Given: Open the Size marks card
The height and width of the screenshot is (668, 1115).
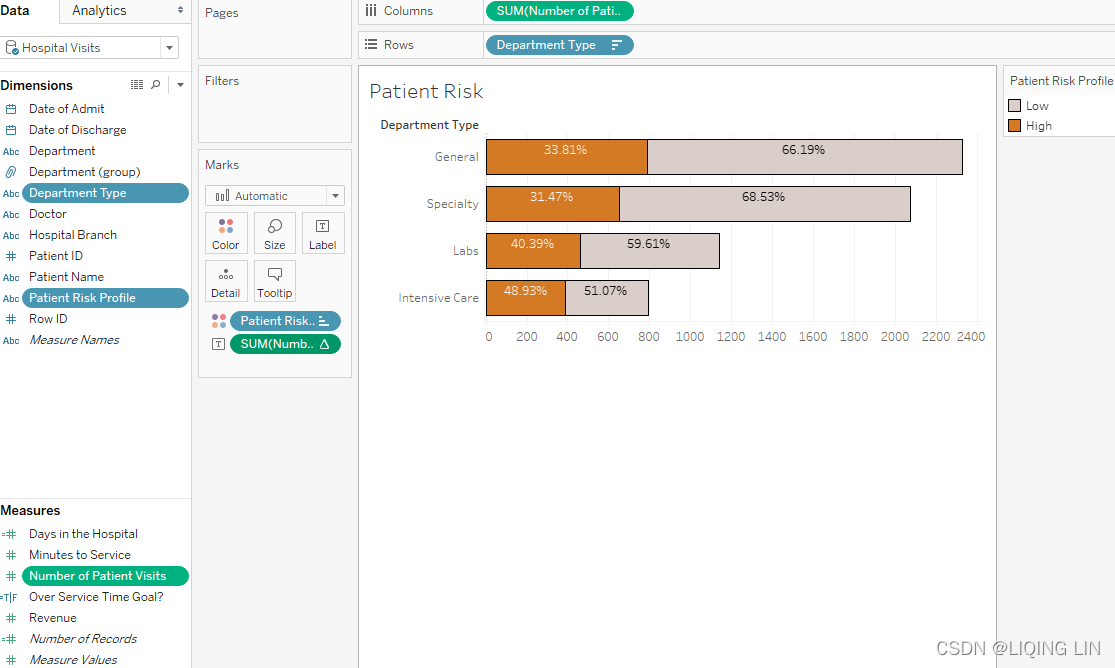Looking at the screenshot, I should coord(274,233).
